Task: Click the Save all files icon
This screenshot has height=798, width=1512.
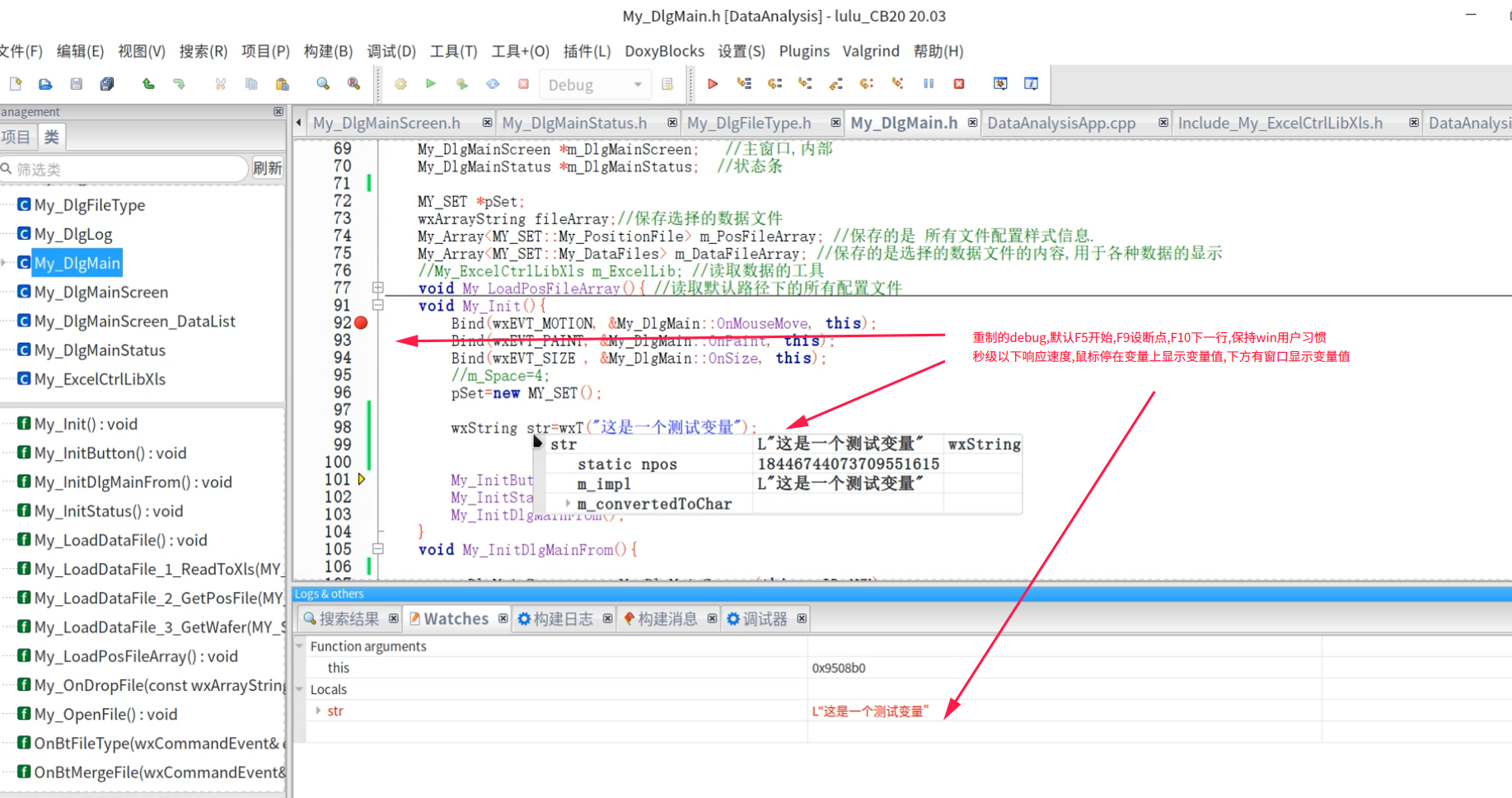Action: click(x=107, y=84)
